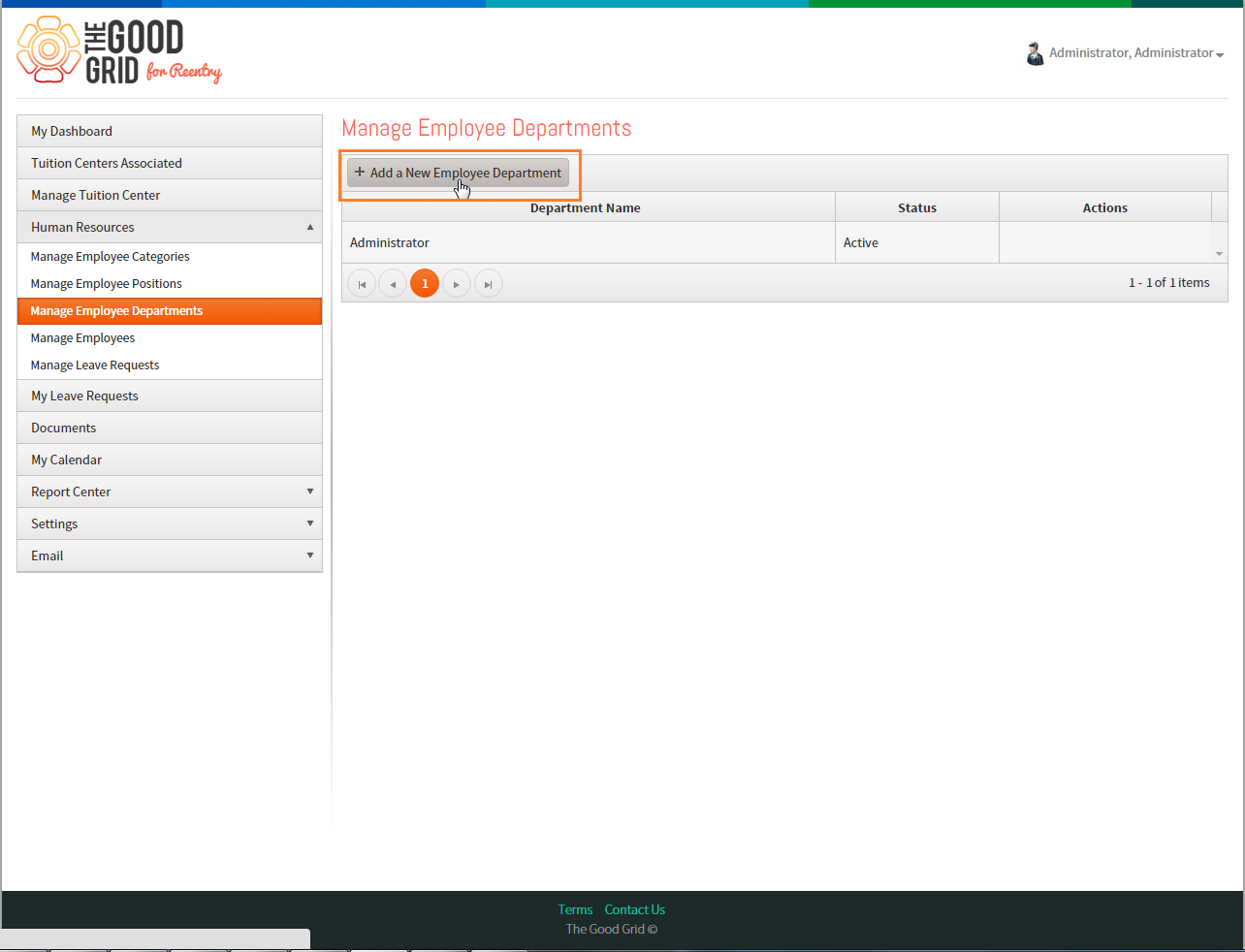Go to last page pagination icon

coord(489,284)
